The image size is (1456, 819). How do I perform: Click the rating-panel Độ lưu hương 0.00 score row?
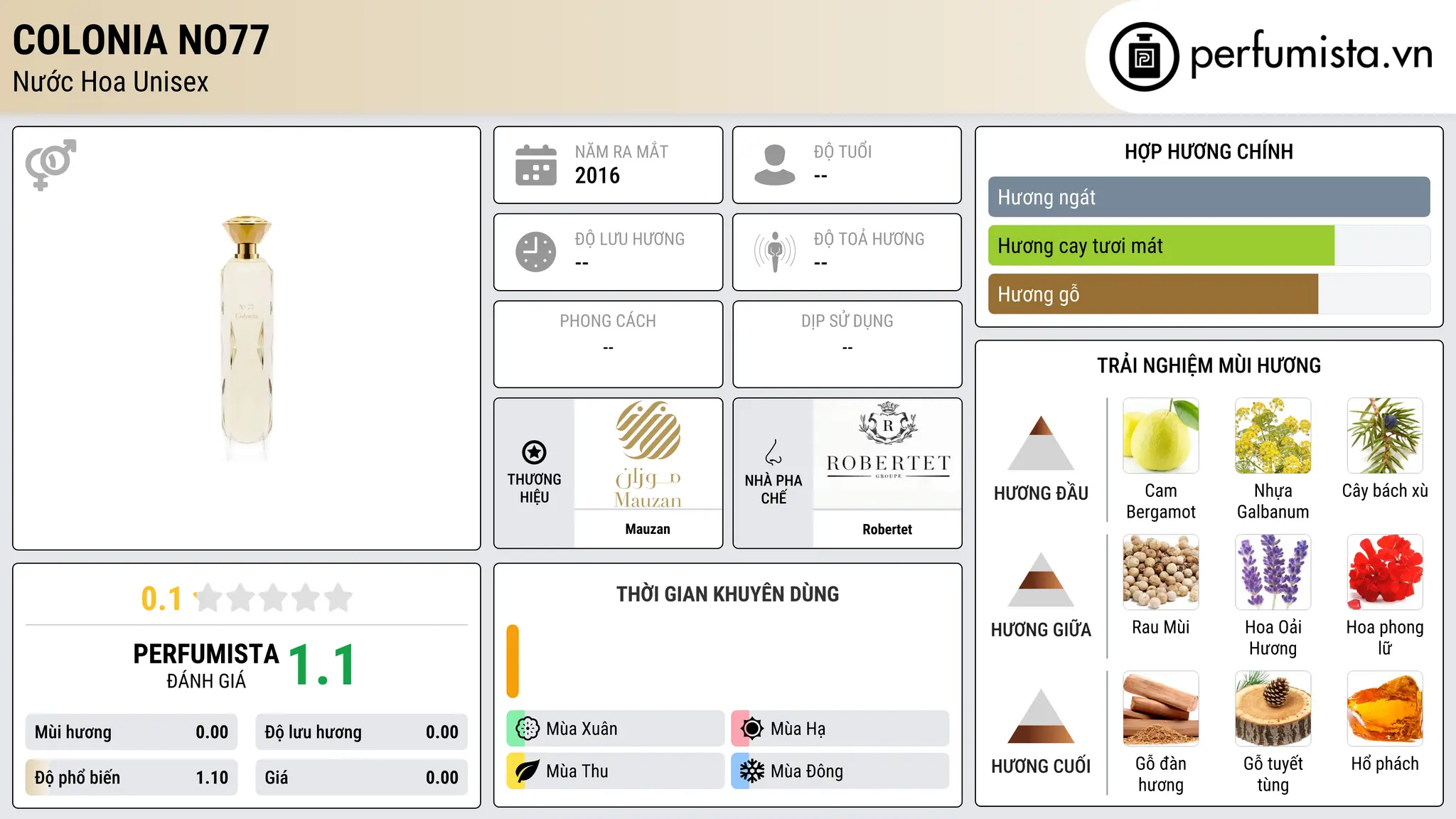[361, 732]
